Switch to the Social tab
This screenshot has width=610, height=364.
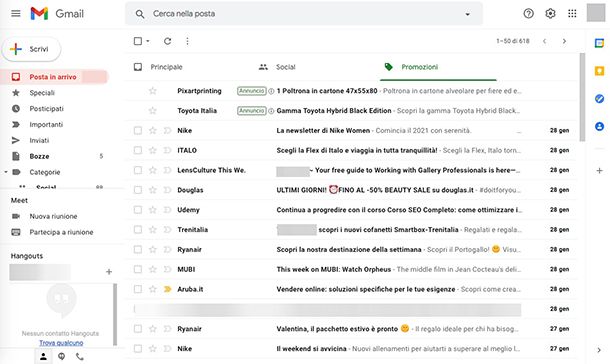[x=277, y=67]
